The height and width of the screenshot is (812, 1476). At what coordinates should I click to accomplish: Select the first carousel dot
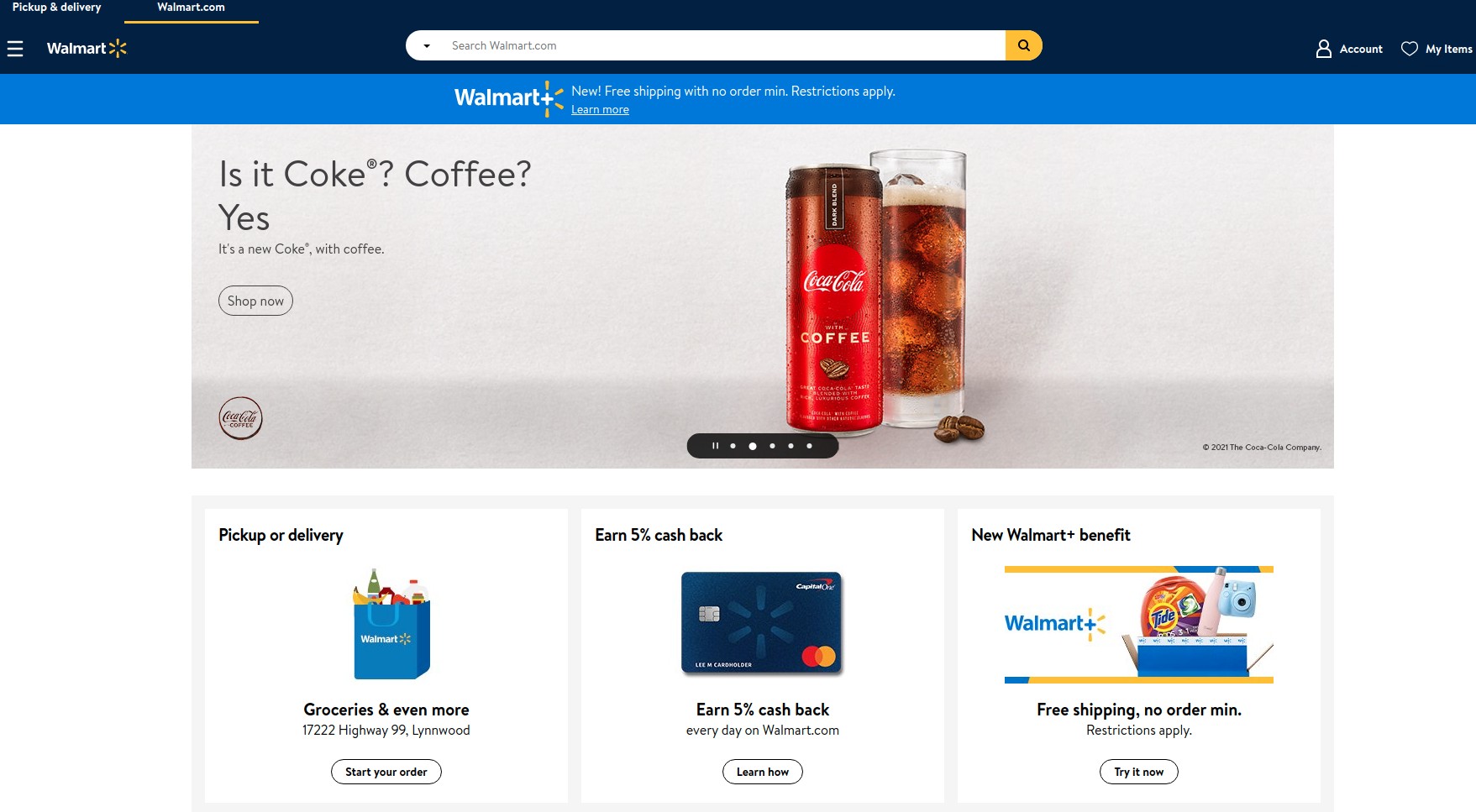coord(733,446)
